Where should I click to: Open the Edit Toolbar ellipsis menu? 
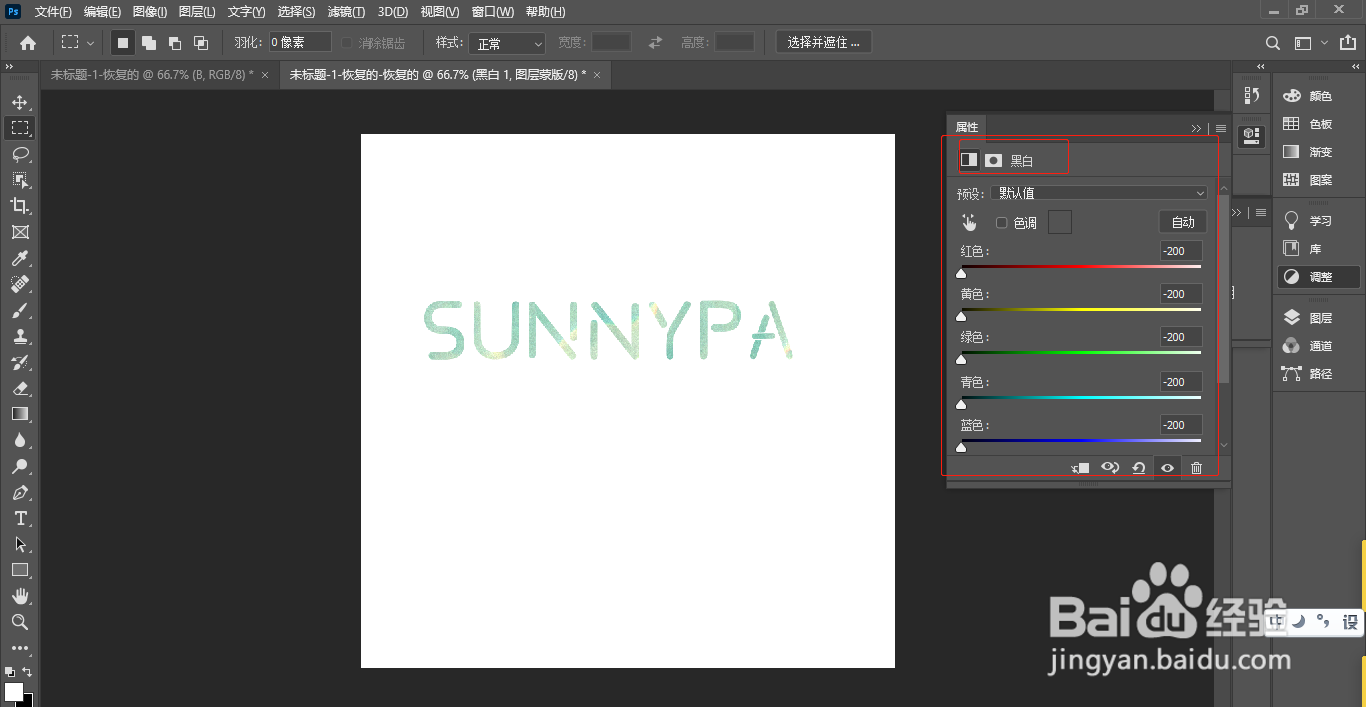coord(19,648)
